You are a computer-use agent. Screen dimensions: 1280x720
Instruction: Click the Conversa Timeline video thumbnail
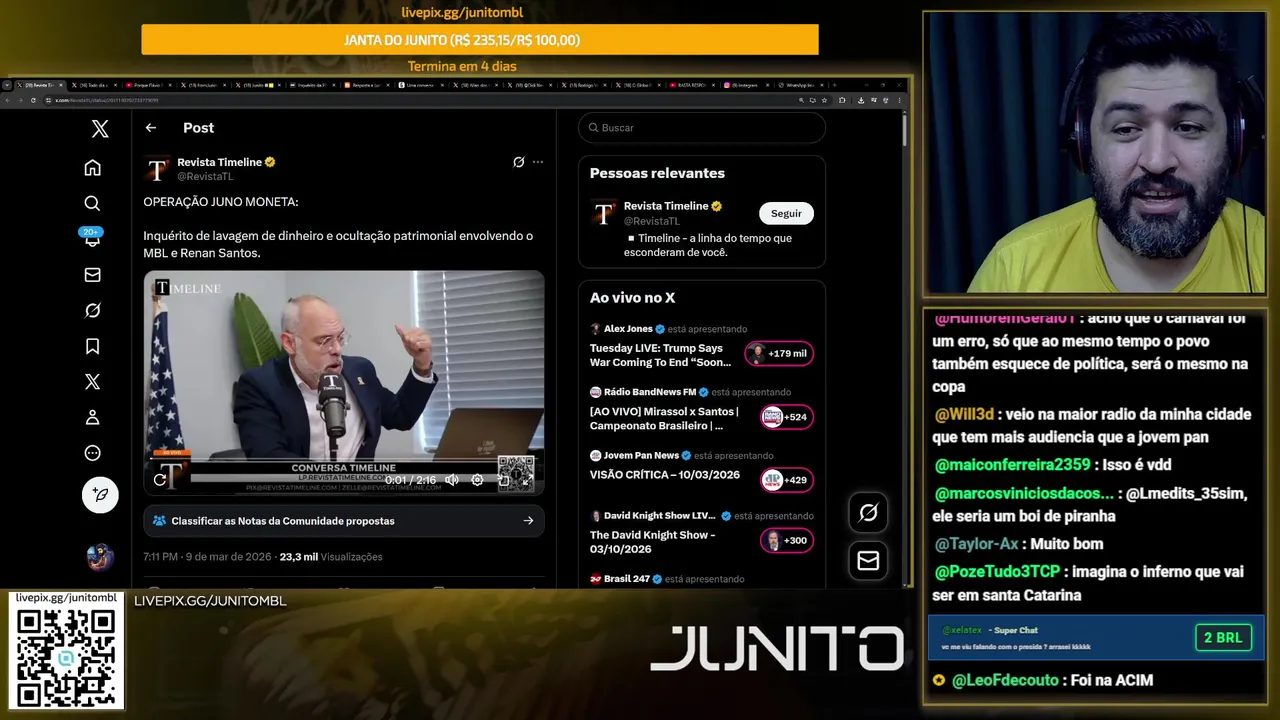[x=344, y=383]
